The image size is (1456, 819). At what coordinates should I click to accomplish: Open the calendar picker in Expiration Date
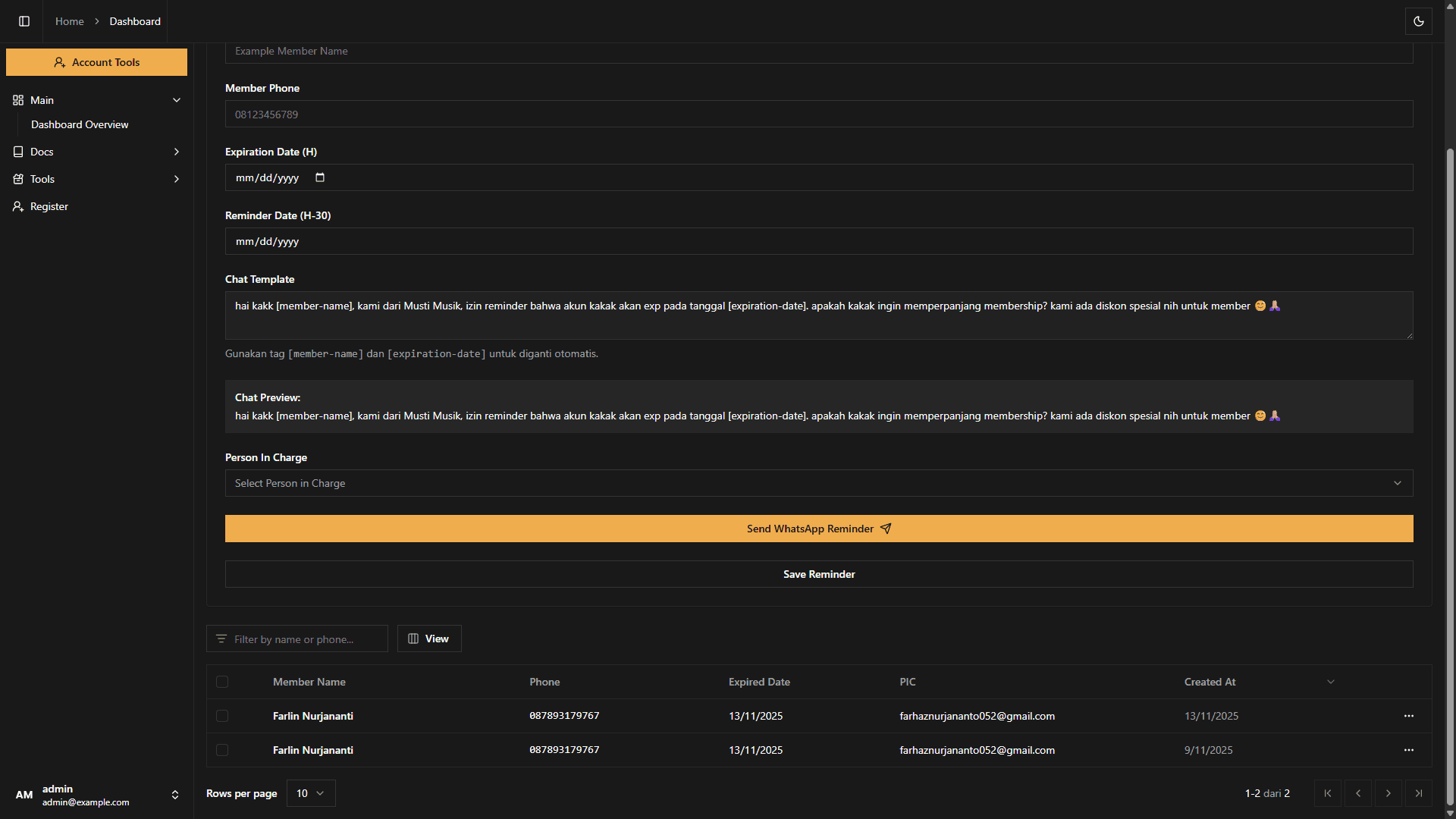coord(320,177)
